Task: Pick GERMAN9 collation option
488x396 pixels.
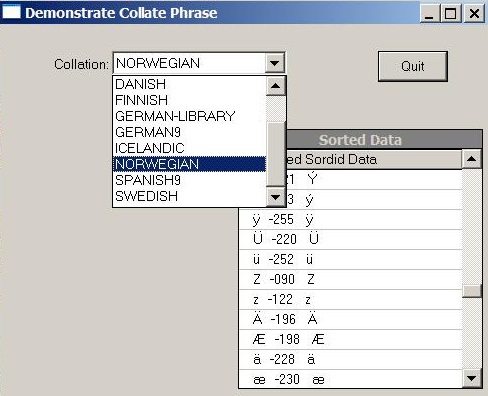Action: (x=190, y=132)
